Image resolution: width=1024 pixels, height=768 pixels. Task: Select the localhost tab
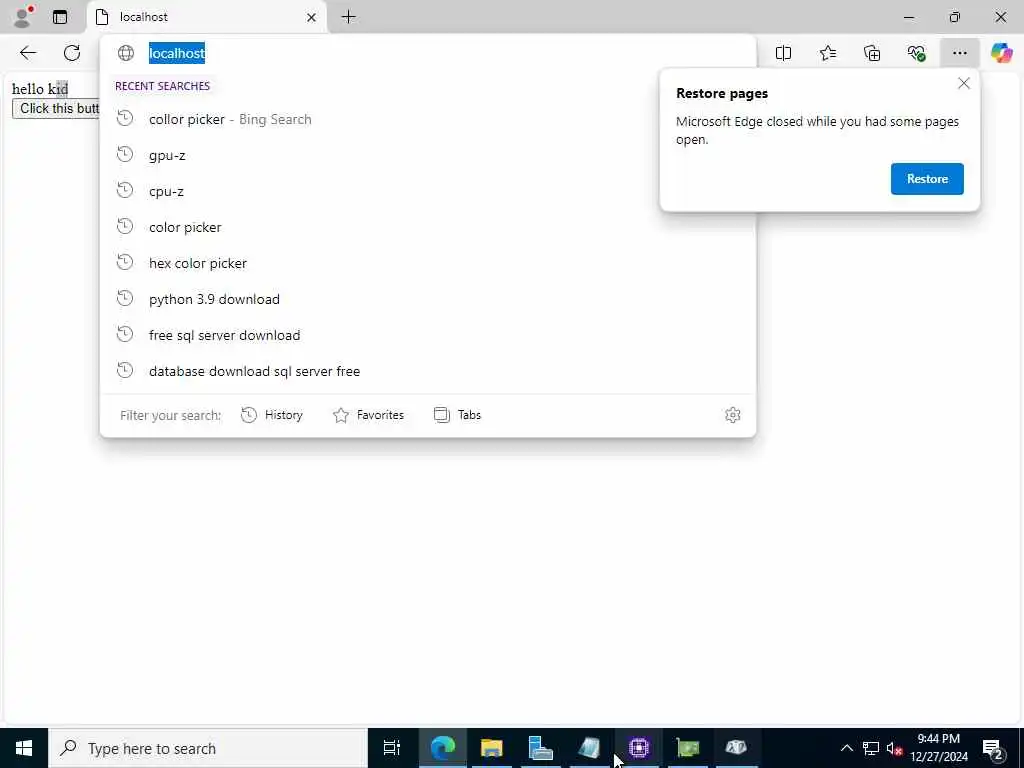[207, 18]
